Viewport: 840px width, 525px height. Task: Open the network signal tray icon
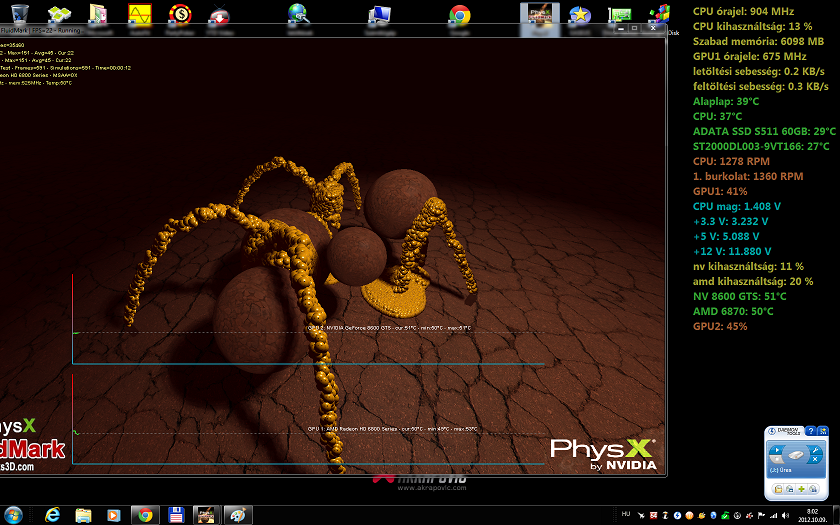[x=773, y=515]
